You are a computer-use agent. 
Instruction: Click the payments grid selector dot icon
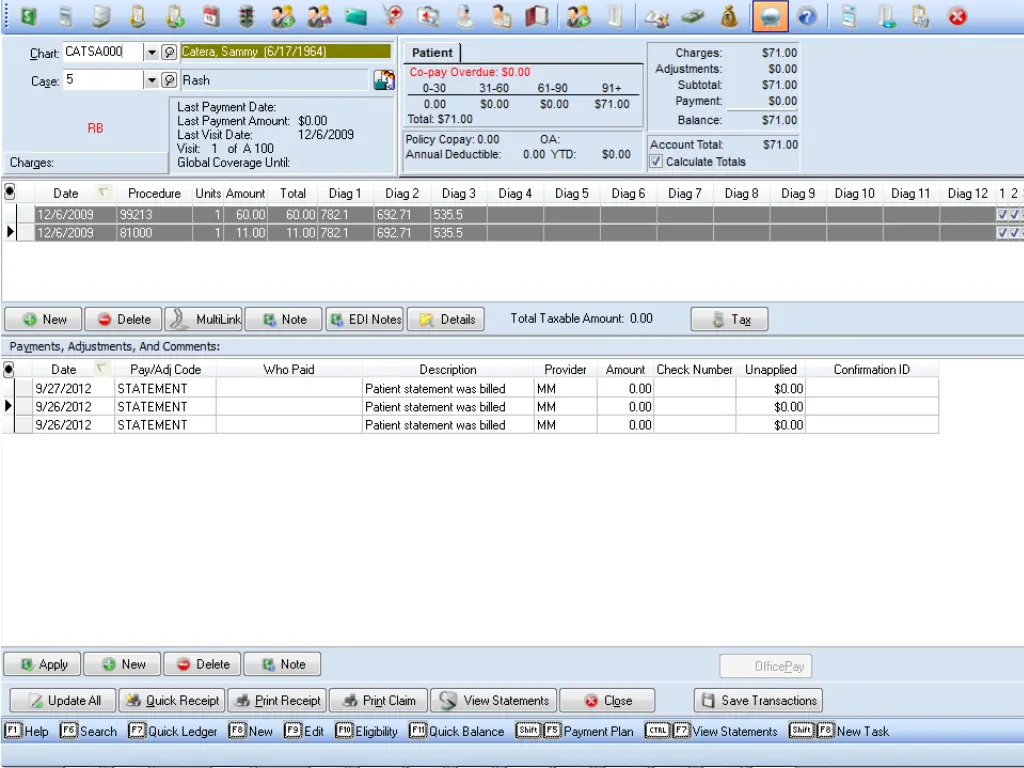[x=8, y=370]
